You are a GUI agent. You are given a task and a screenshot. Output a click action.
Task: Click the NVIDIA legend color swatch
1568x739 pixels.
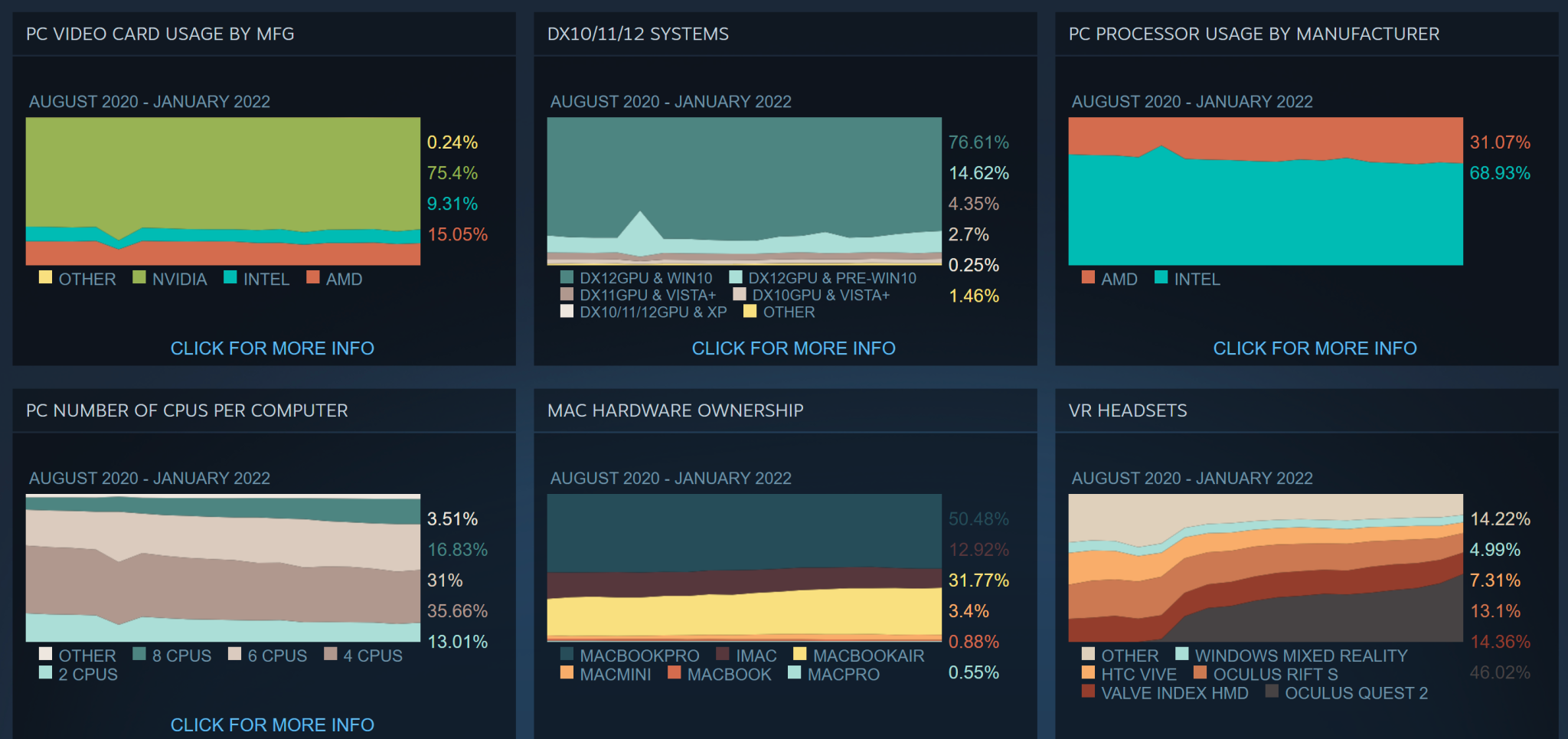[x=139, y=277]
